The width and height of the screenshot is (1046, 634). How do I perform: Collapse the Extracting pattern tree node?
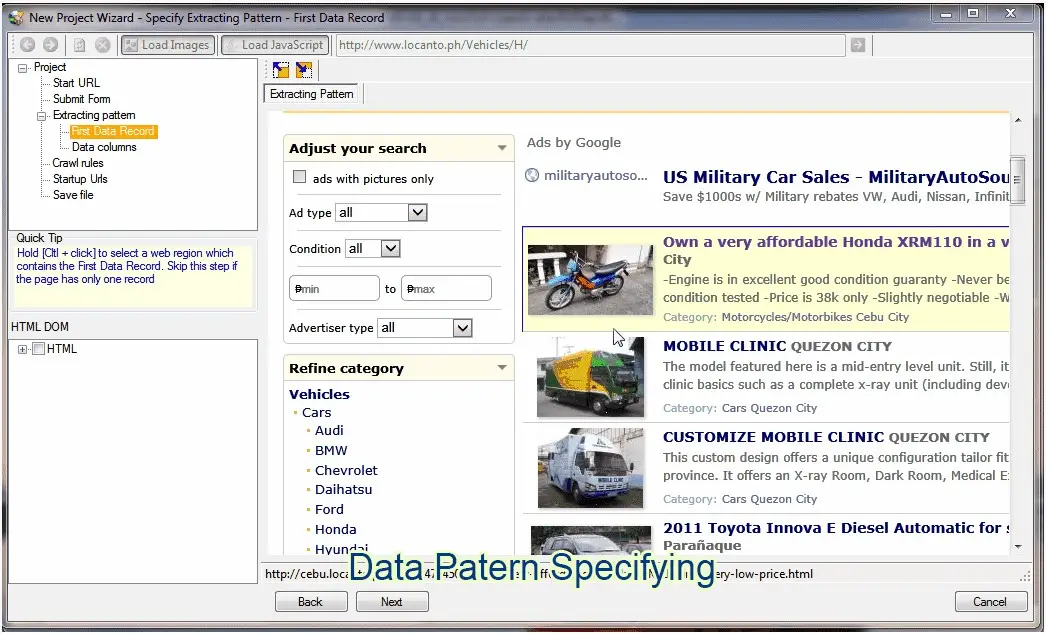(x=41, y=115)
